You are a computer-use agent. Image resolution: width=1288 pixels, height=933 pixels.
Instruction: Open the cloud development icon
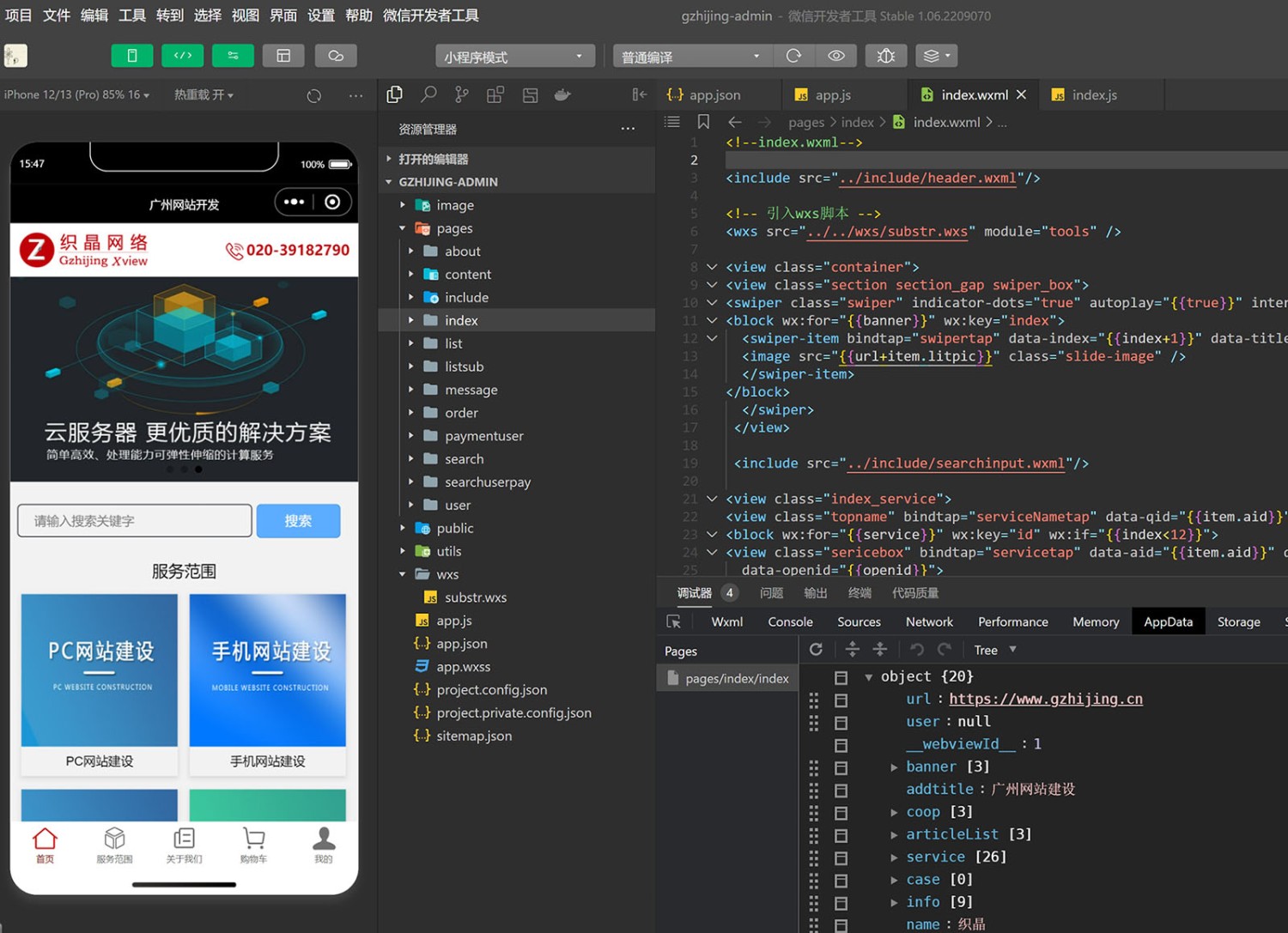click(x=336, y=56)
